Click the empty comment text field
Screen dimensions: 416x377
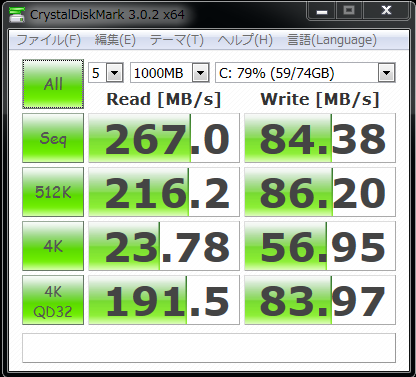[x=209, y=348]
